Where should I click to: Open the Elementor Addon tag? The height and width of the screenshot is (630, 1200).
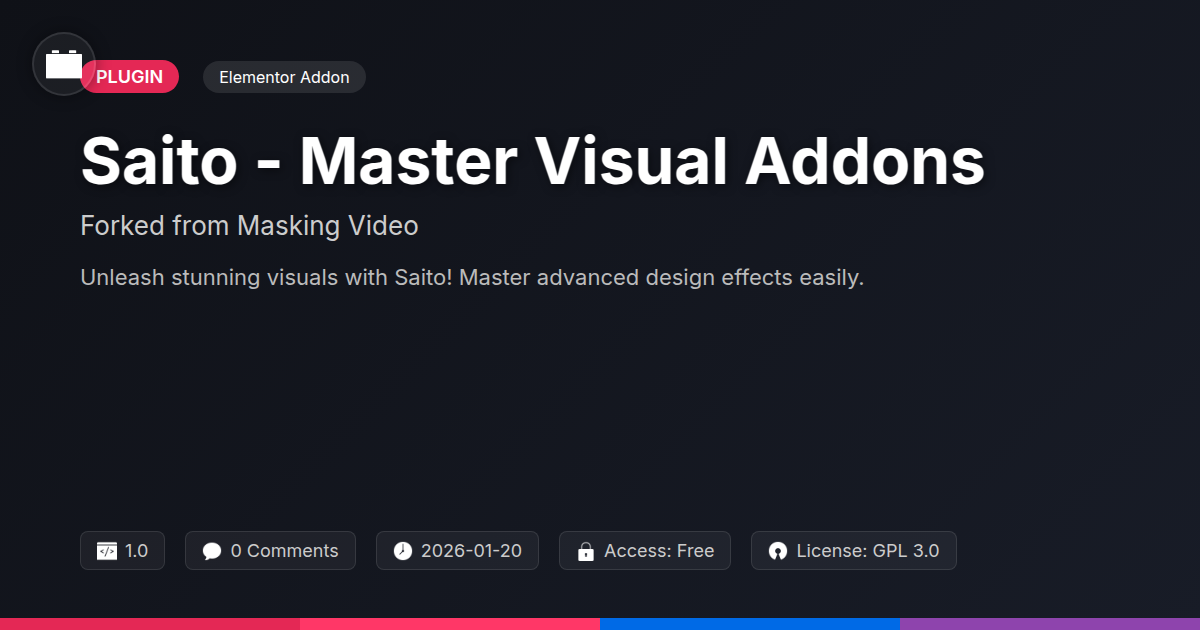(284, 77)
